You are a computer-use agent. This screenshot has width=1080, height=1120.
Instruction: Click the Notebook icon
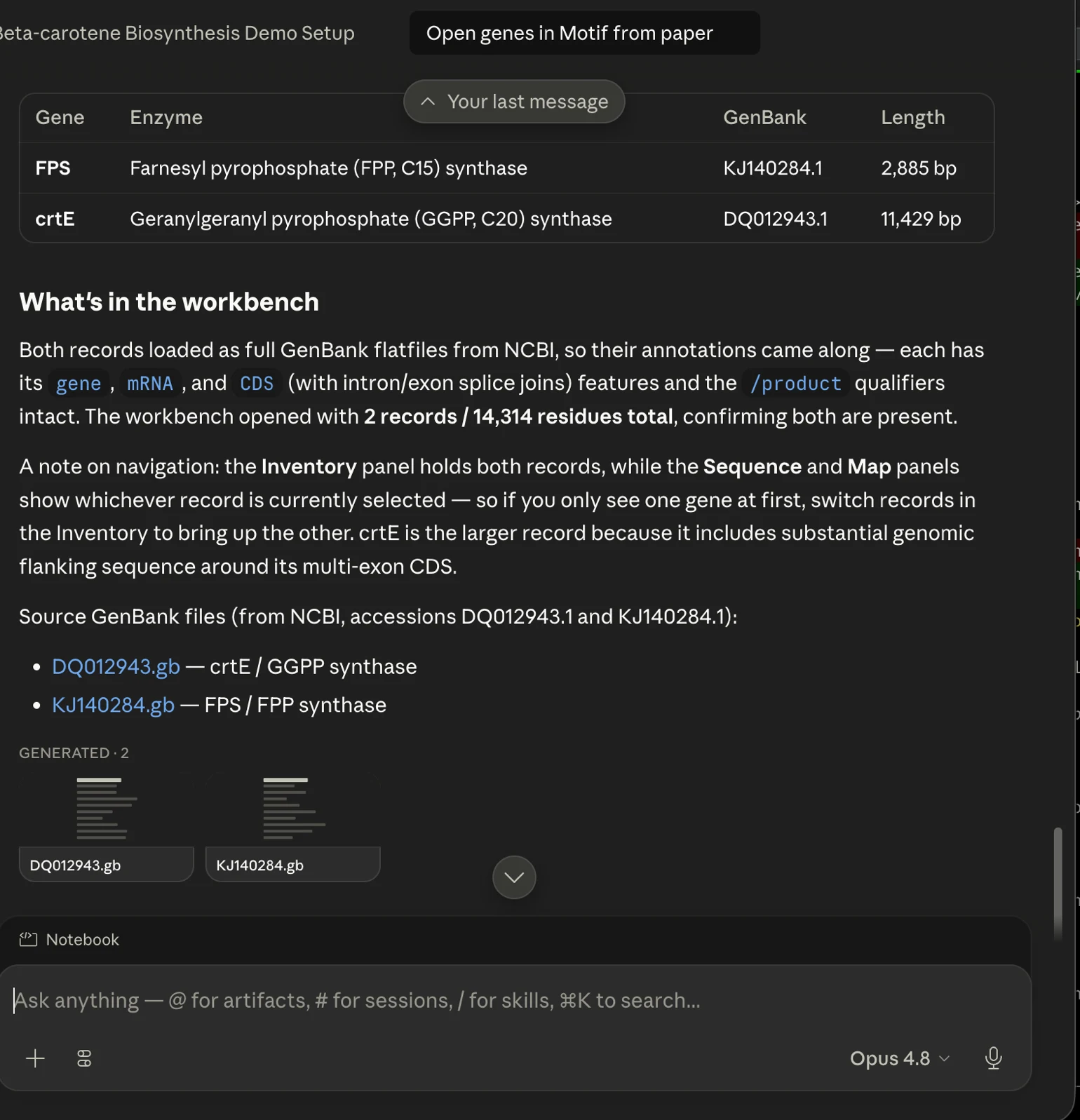point(28,940)
